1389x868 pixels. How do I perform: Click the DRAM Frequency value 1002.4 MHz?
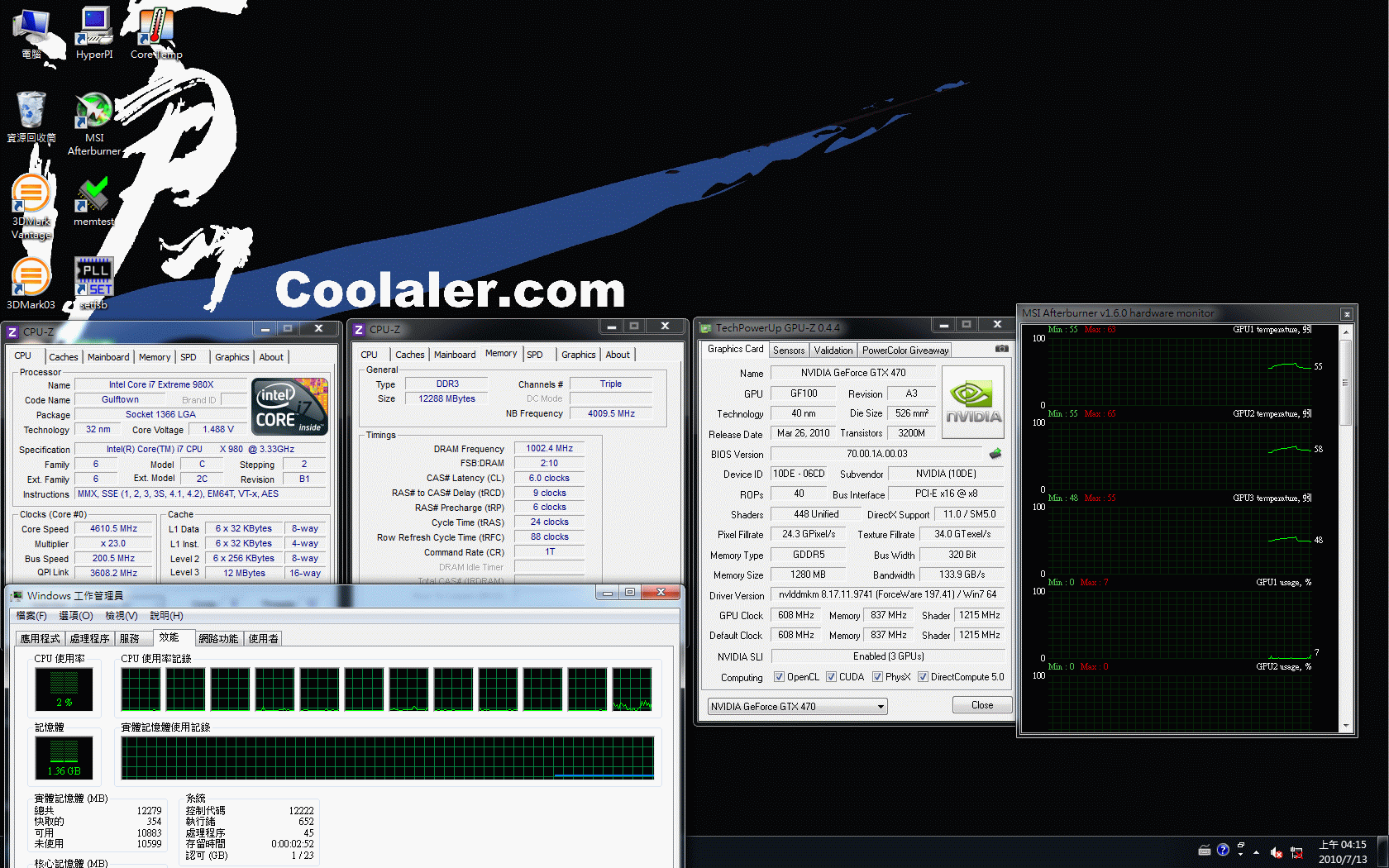(550, 448)
